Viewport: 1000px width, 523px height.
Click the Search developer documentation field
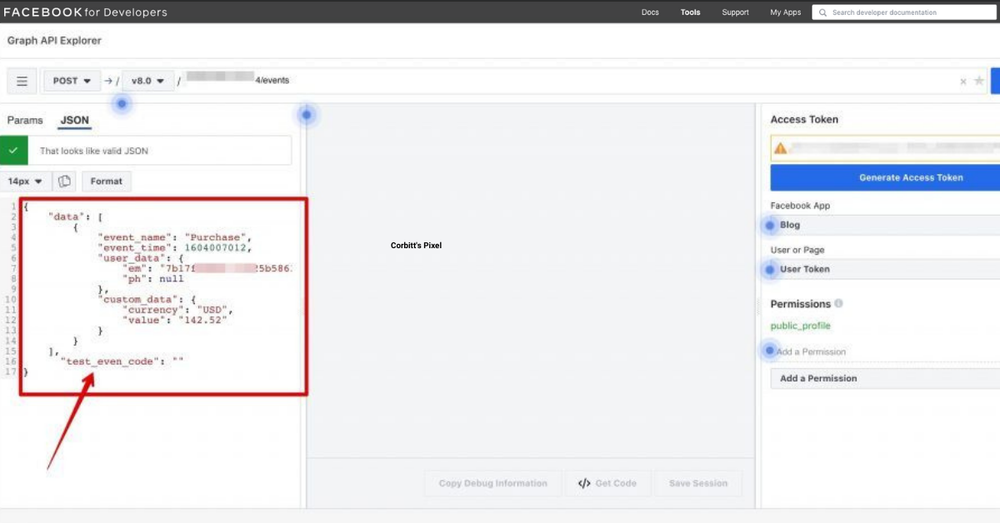[904, 12]
